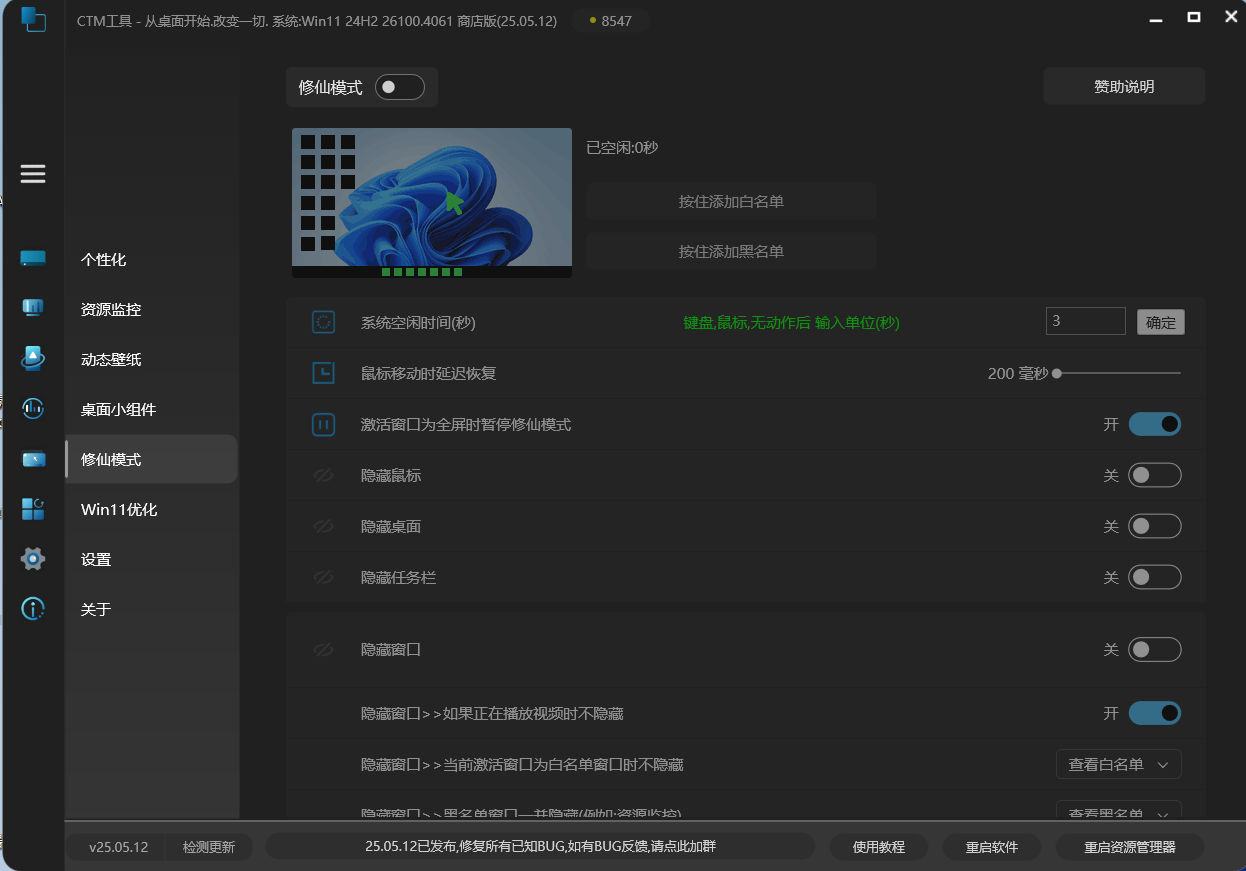Screen dimensions: 1246x871
Task: Open the Win11优化 menu item
Action: click(x=151, y=509)
